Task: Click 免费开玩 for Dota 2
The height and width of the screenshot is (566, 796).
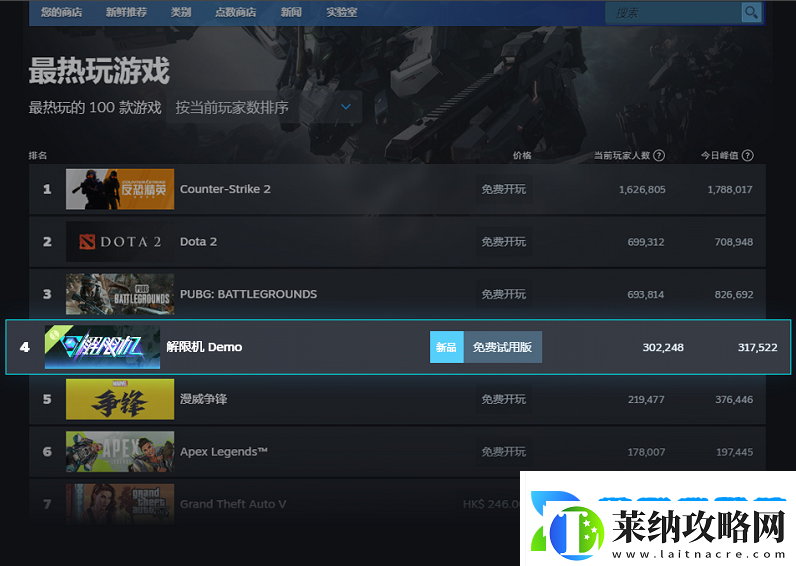Action: click(x=504, y=242)
